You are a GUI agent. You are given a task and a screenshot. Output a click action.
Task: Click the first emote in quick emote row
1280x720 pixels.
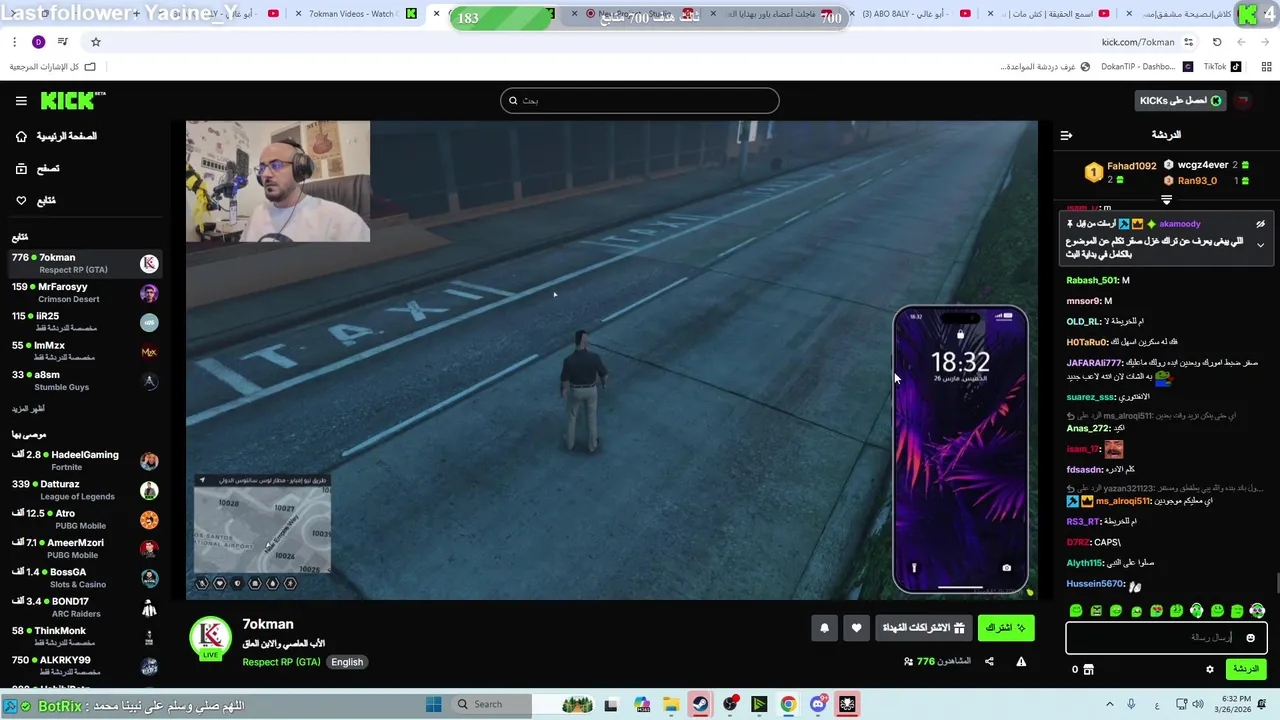click(1076, 611)
